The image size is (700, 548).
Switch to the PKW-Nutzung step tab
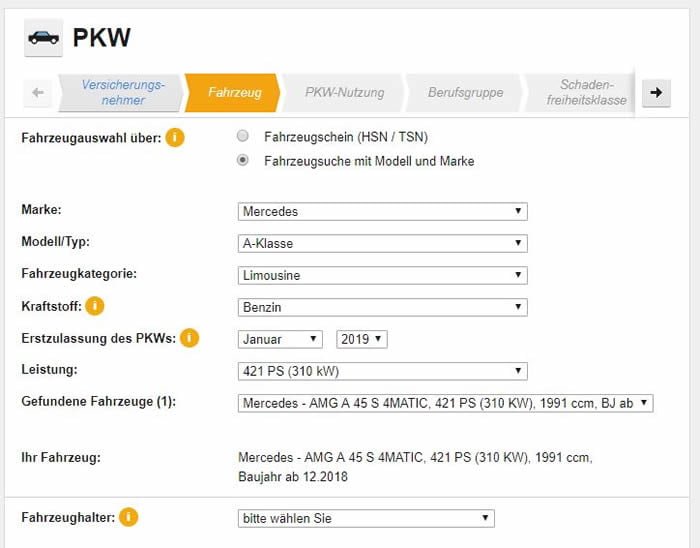(344, 93)
